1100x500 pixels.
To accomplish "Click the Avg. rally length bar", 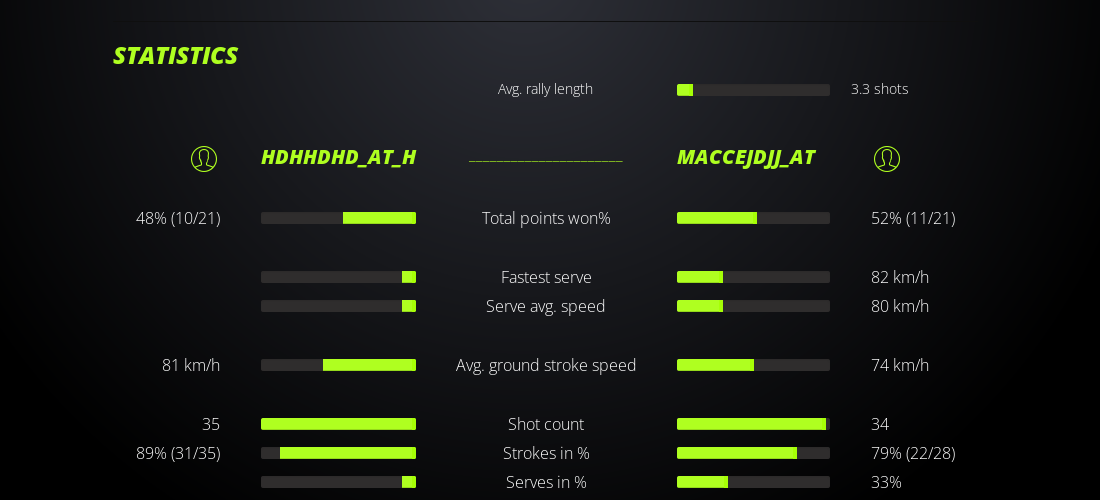I will click(753, 90).
